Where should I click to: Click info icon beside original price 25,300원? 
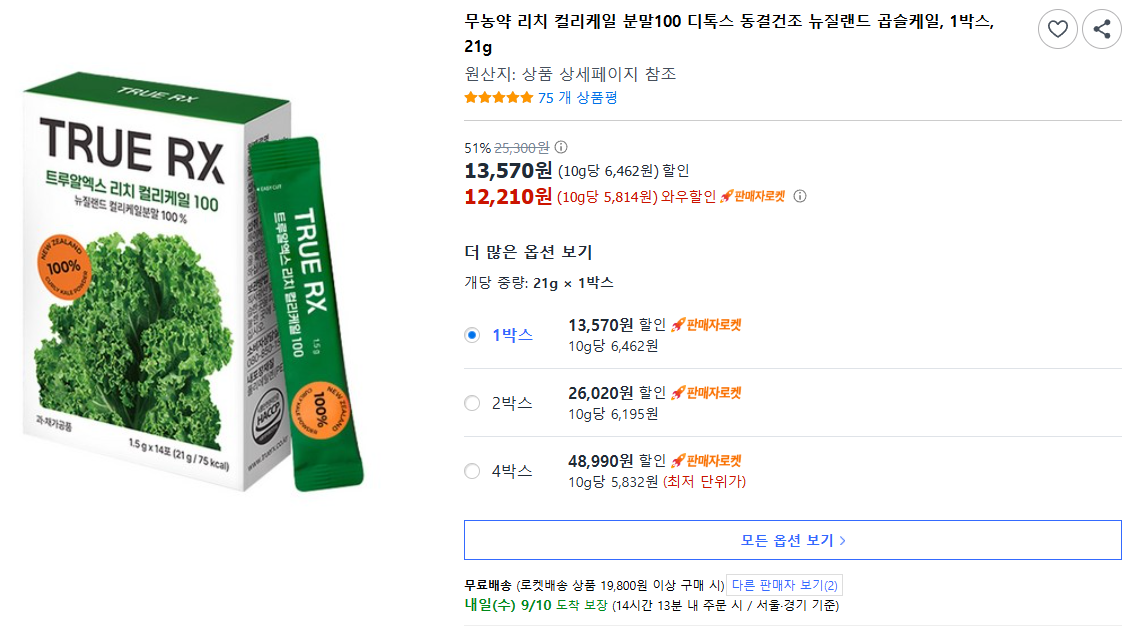coord(561,147)
